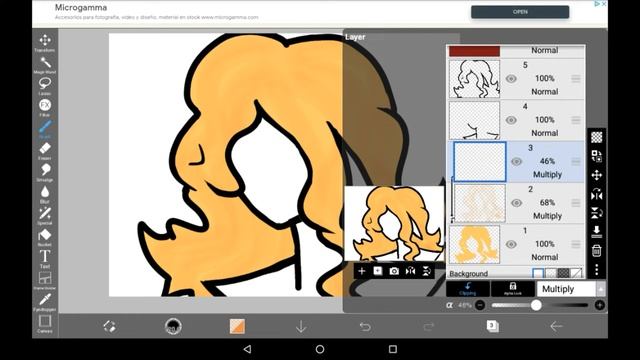Grab the reorder handle of layer 5

click(576, 79)
